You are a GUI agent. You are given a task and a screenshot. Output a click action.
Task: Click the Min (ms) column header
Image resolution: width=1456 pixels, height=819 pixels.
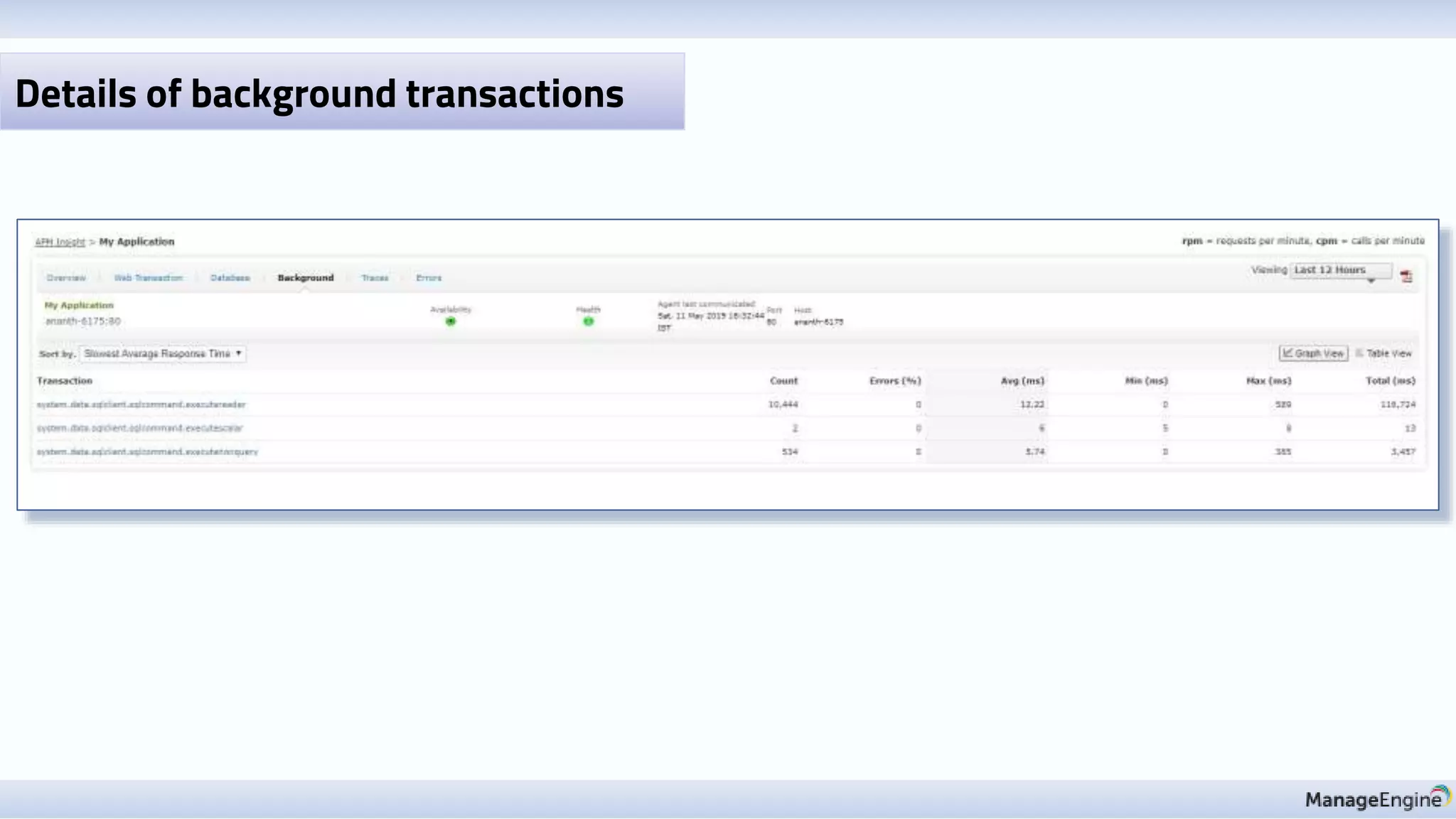point(1146,381)
